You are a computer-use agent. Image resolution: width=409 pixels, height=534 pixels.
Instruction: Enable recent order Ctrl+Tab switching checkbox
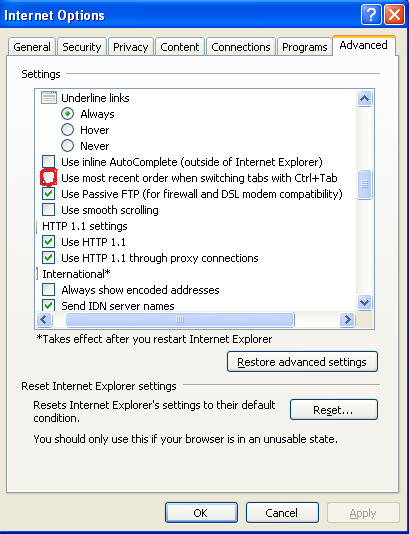point(48,178)
